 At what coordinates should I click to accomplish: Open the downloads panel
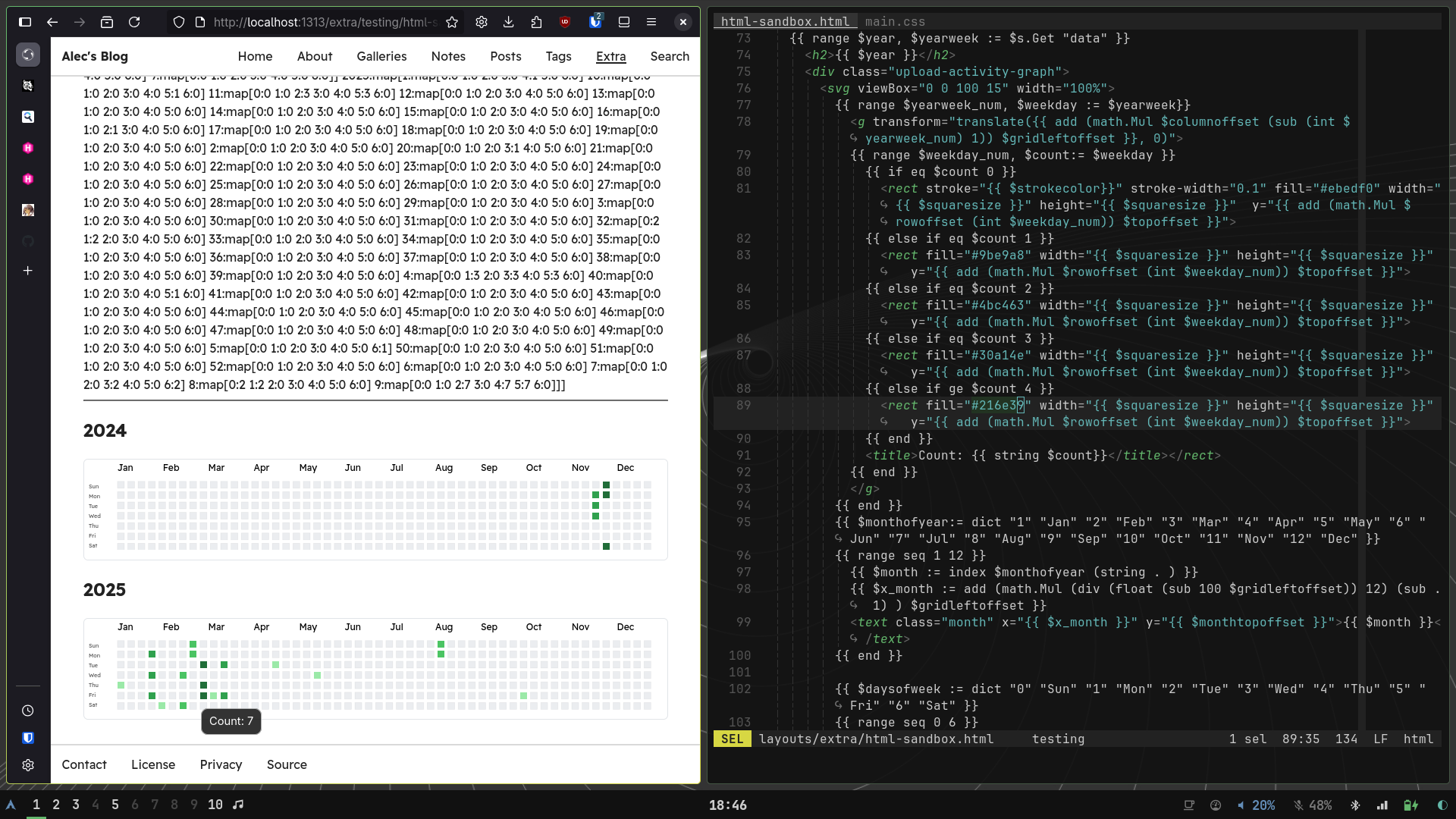point(509,22)
